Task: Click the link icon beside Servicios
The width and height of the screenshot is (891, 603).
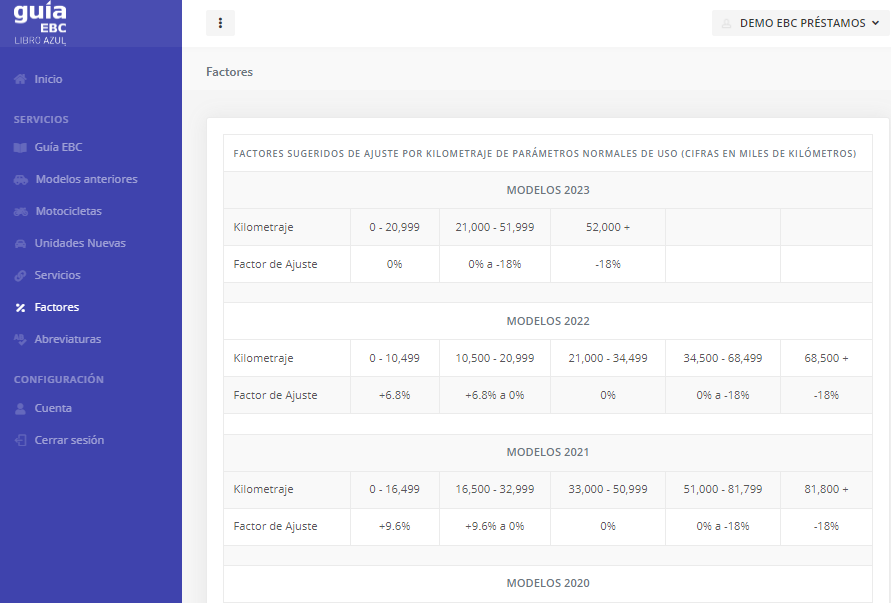Action: tap(20, 276)
